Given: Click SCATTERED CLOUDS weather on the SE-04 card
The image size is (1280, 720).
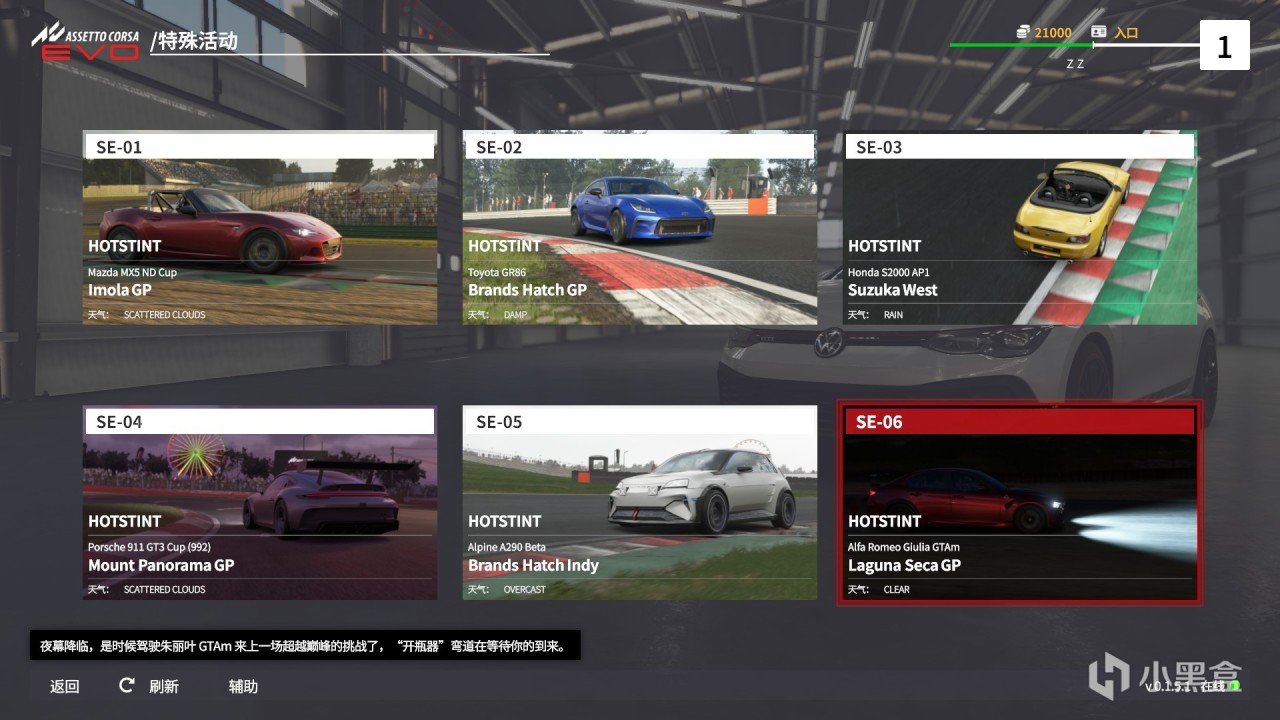Looking at the screenshot, I should tap(164, 590).
